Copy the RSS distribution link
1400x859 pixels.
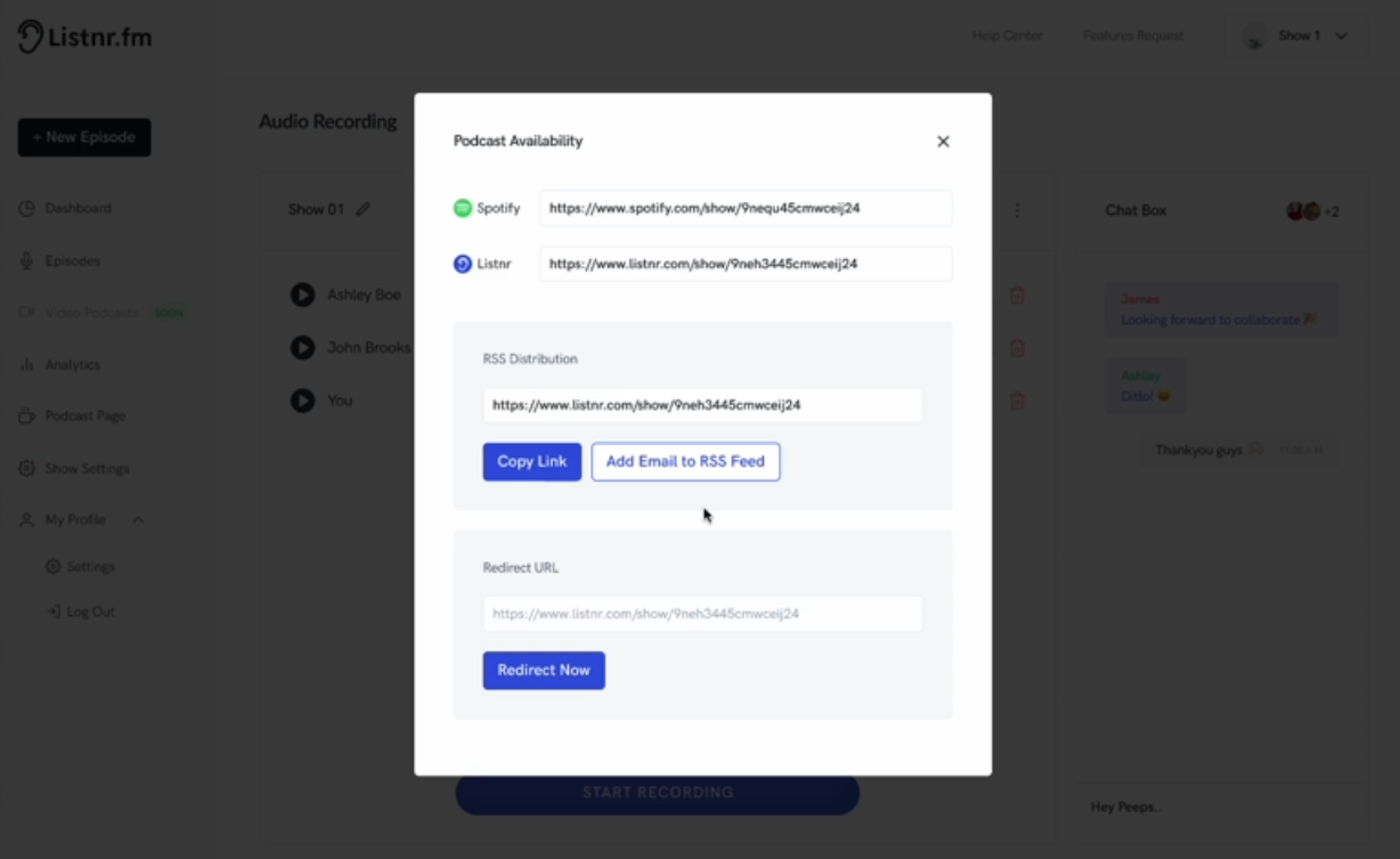pos(532,462)
